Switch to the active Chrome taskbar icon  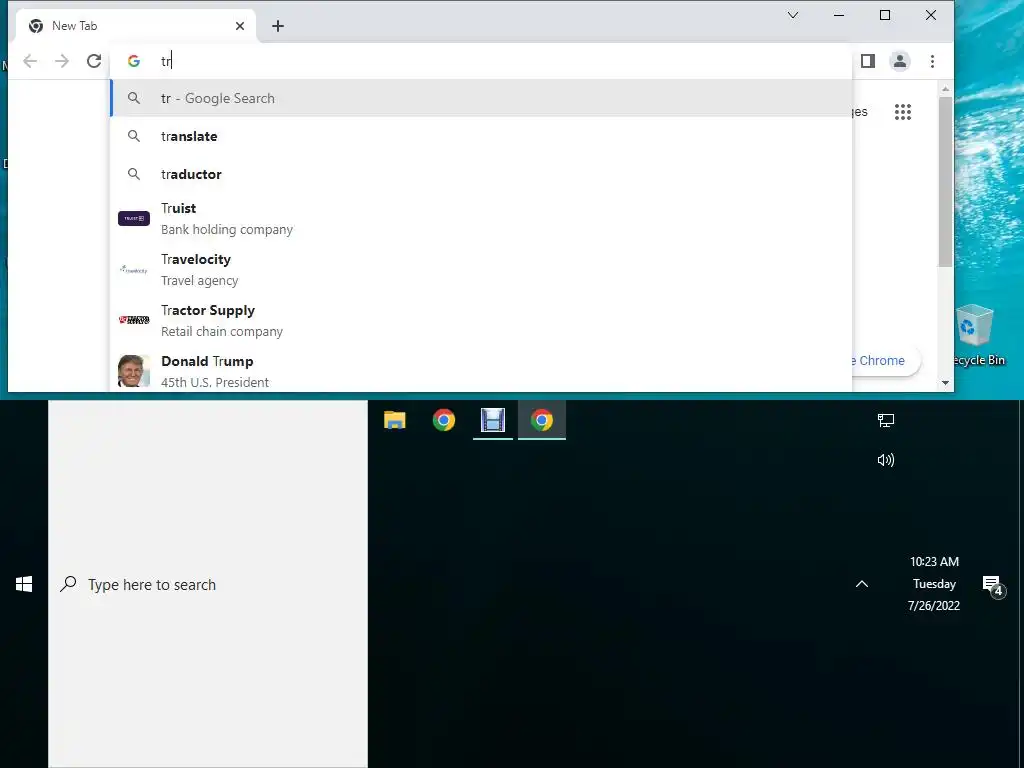(542, 420)
